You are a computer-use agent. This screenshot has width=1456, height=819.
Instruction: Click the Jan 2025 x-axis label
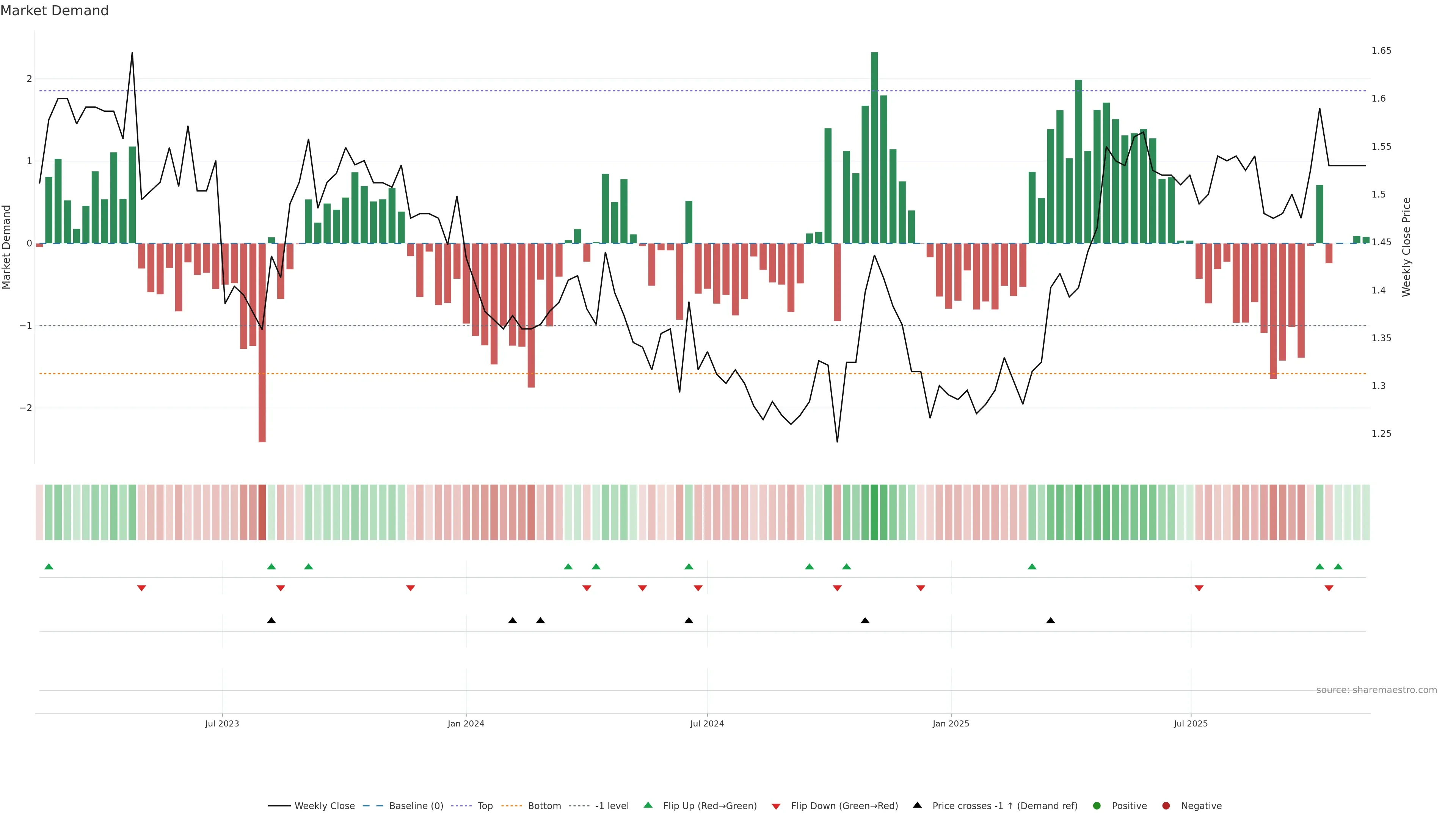point(951,723)
